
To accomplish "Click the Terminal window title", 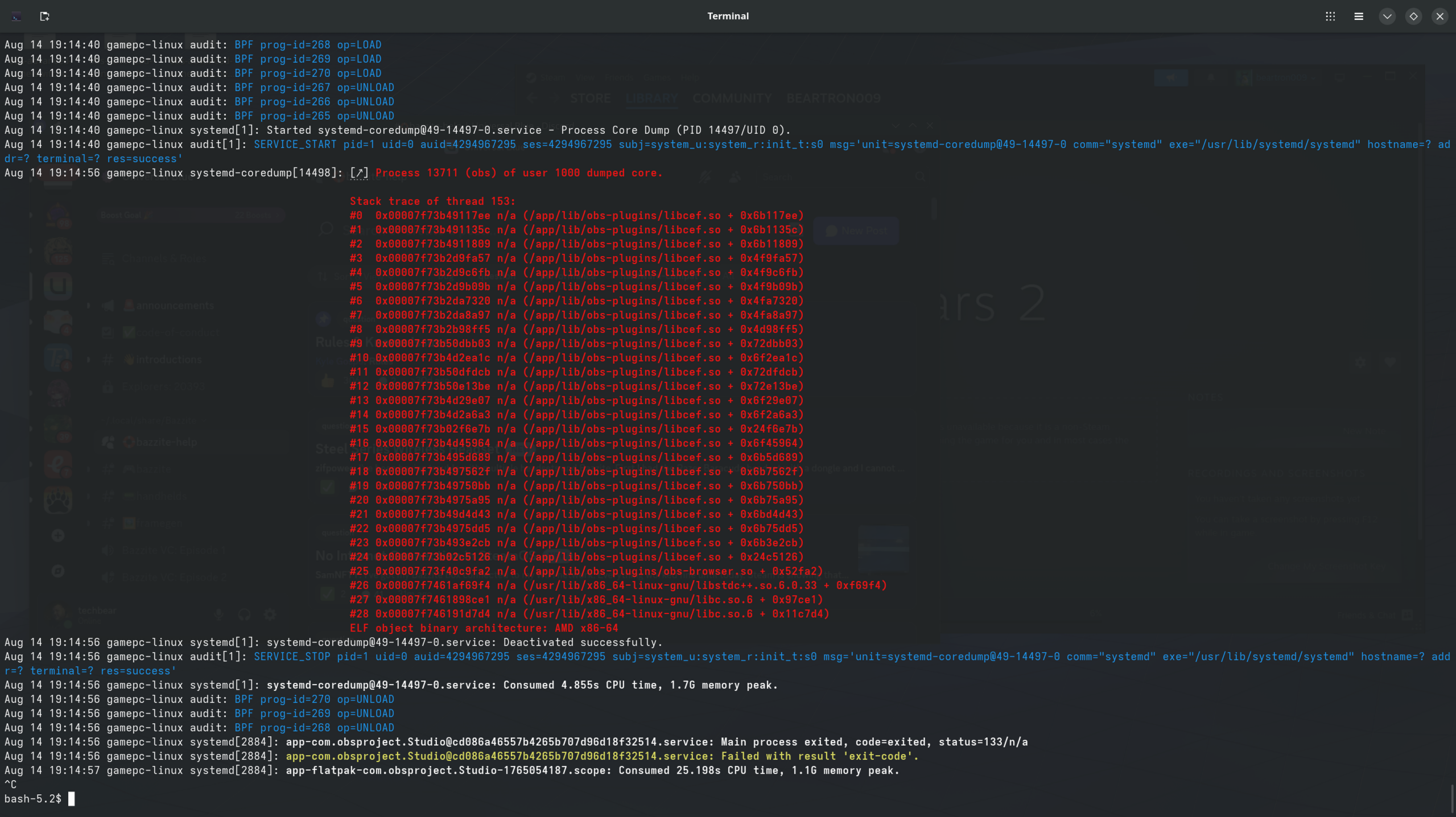I will pyautogui.click(x=728, y=16).
